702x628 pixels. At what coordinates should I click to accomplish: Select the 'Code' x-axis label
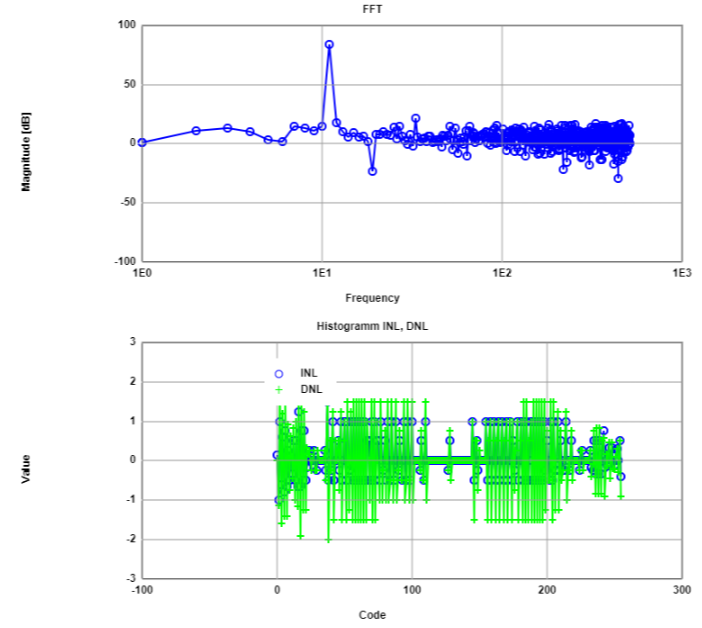[372, 615]
